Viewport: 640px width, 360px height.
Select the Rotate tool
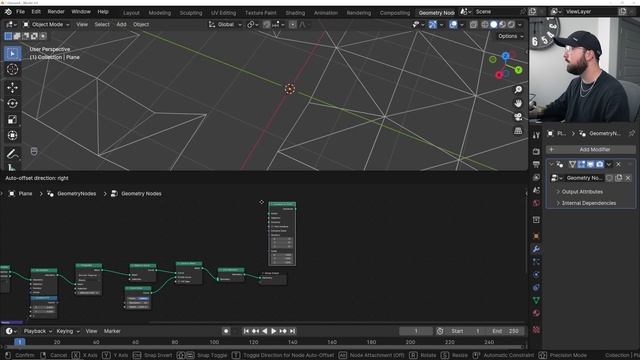pyautogui.click(x=12, y=103)
